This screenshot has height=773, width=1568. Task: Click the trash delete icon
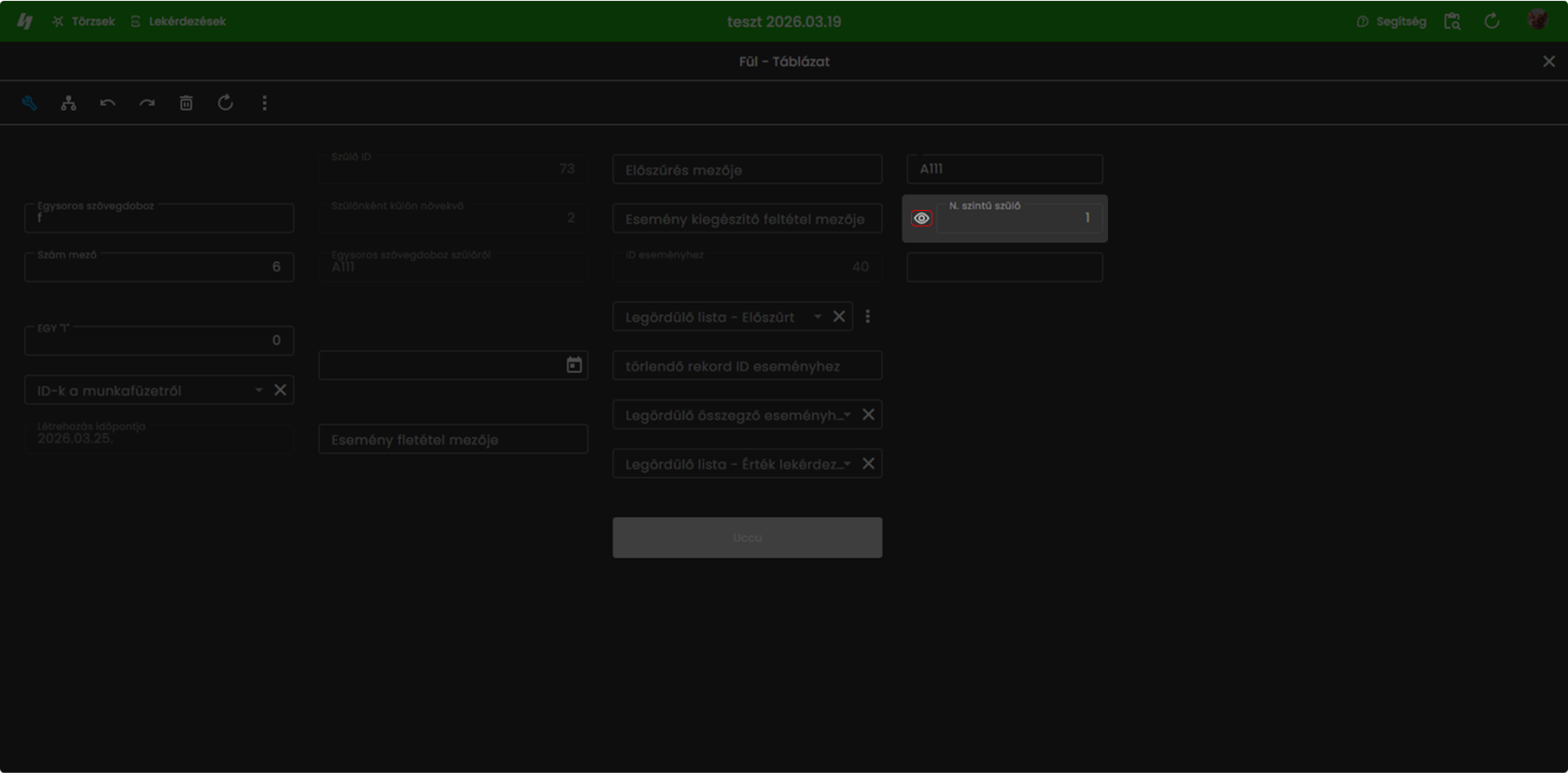pos(186,103)
